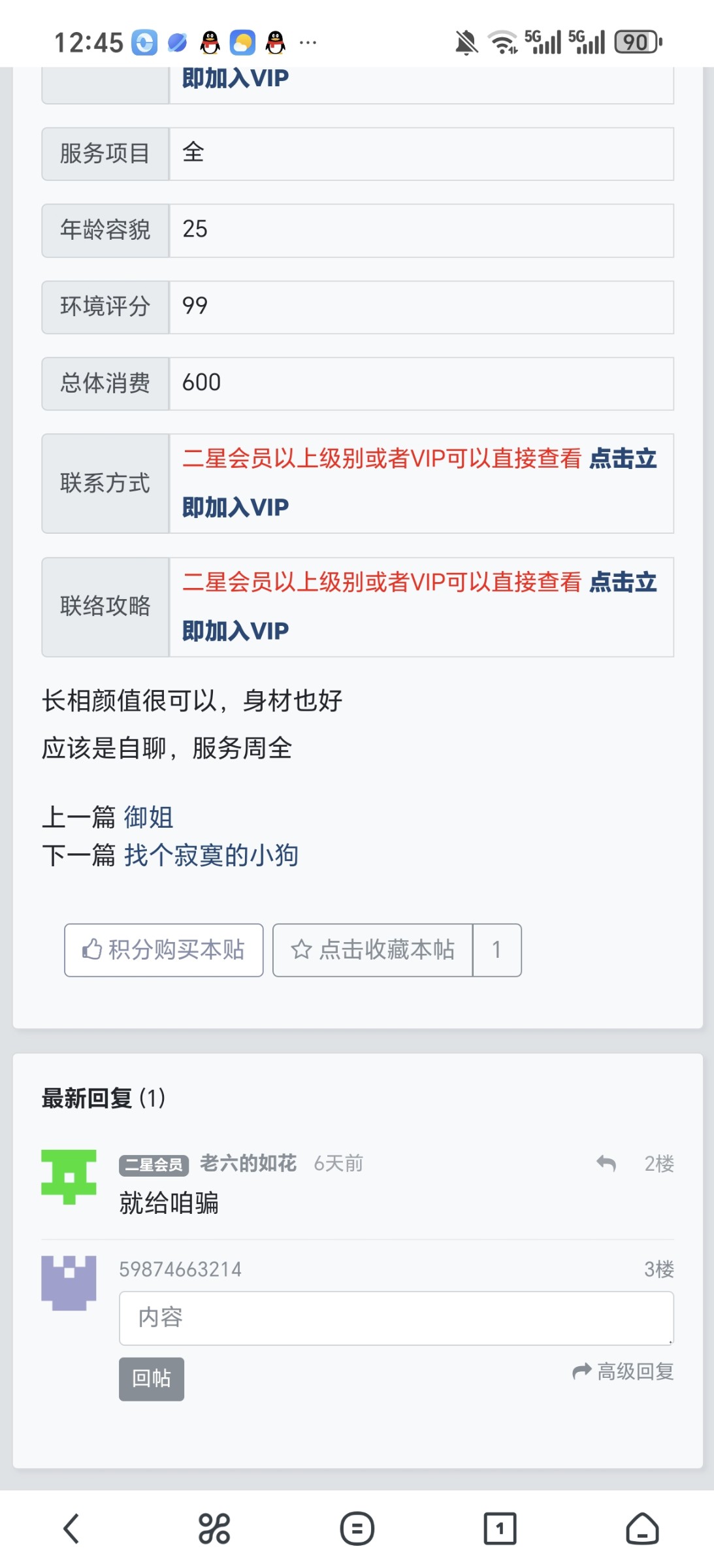Open the tabs counter showing 1
This screenshot has width=714, height=1568.
click(x=500, y=1529)
